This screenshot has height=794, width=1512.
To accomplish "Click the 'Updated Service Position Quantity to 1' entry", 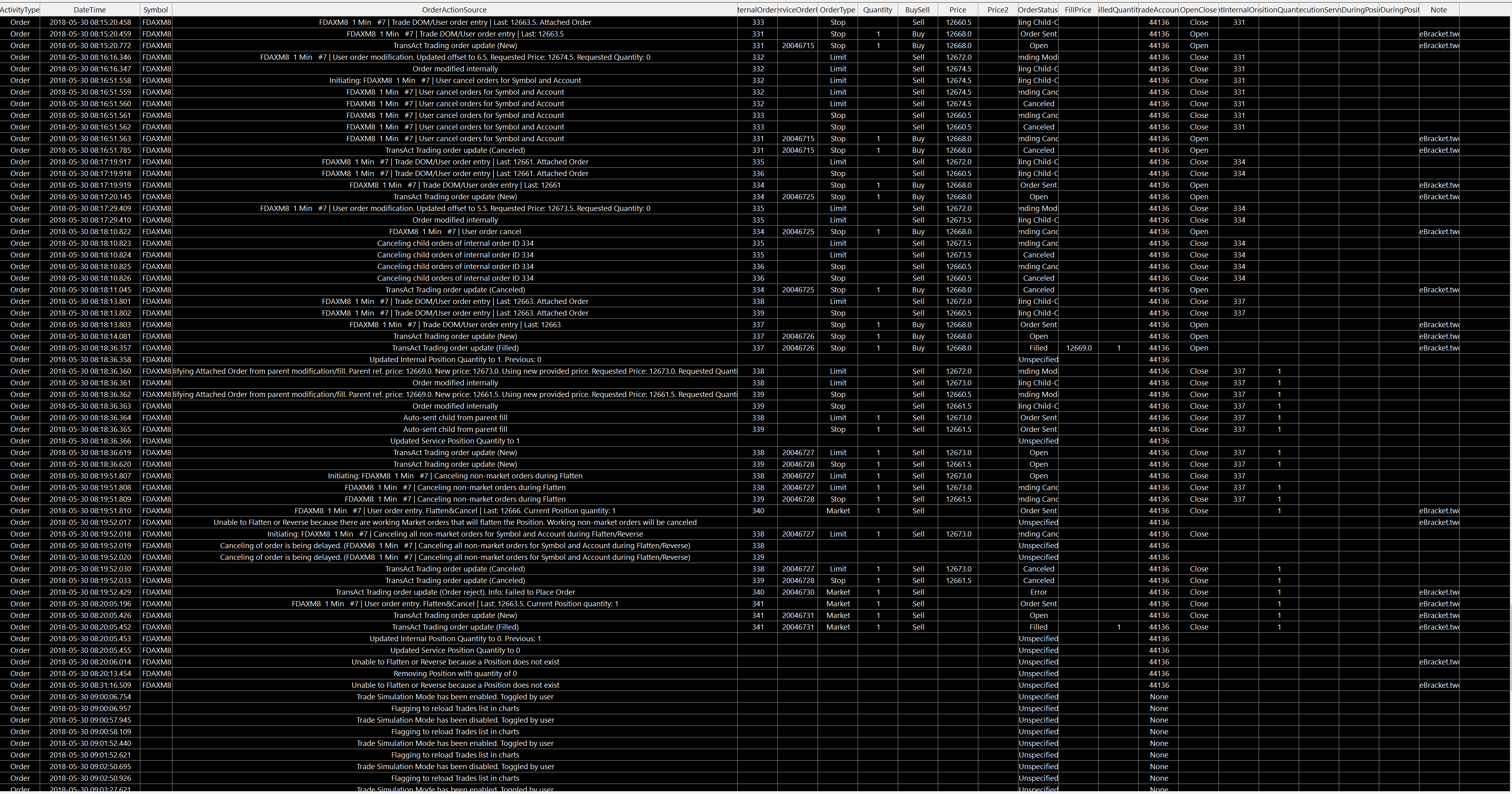I will (455, 441).
